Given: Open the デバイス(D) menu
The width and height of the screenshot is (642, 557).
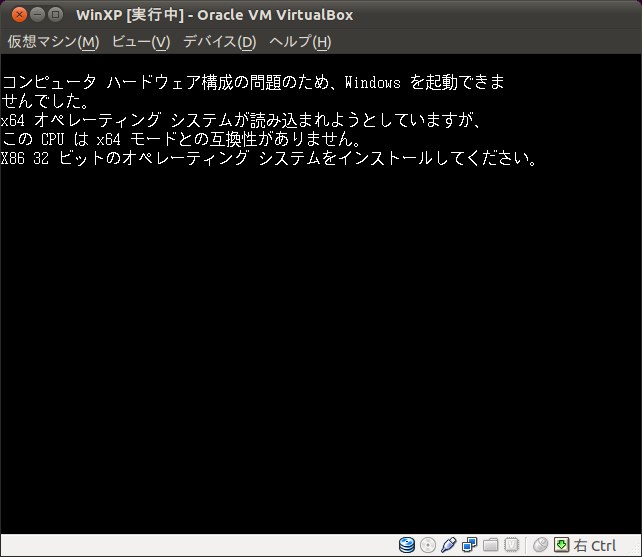Looking at the screenshot, I should coord(219,42).
